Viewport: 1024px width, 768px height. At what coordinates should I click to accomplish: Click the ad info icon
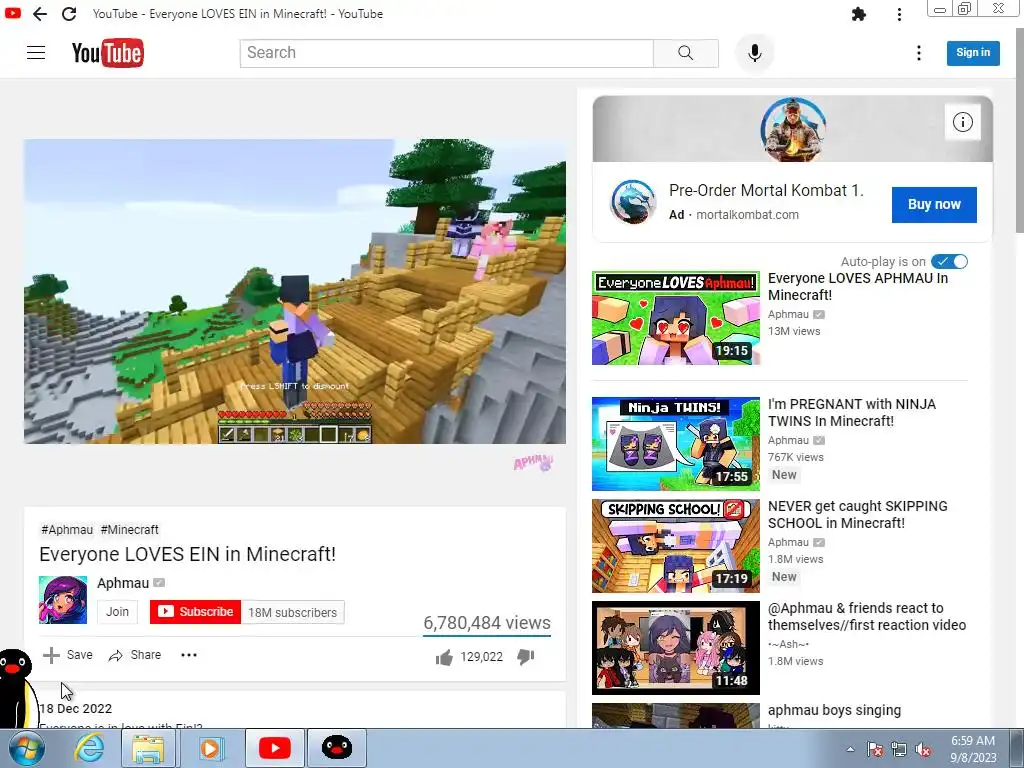[963, 122]
